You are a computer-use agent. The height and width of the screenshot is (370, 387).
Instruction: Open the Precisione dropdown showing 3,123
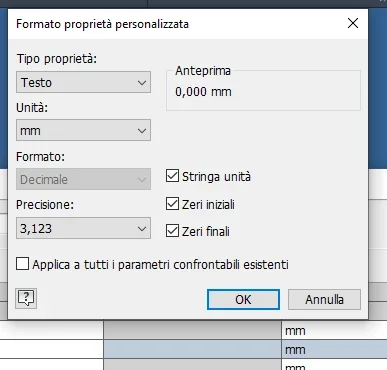[83, 228]
